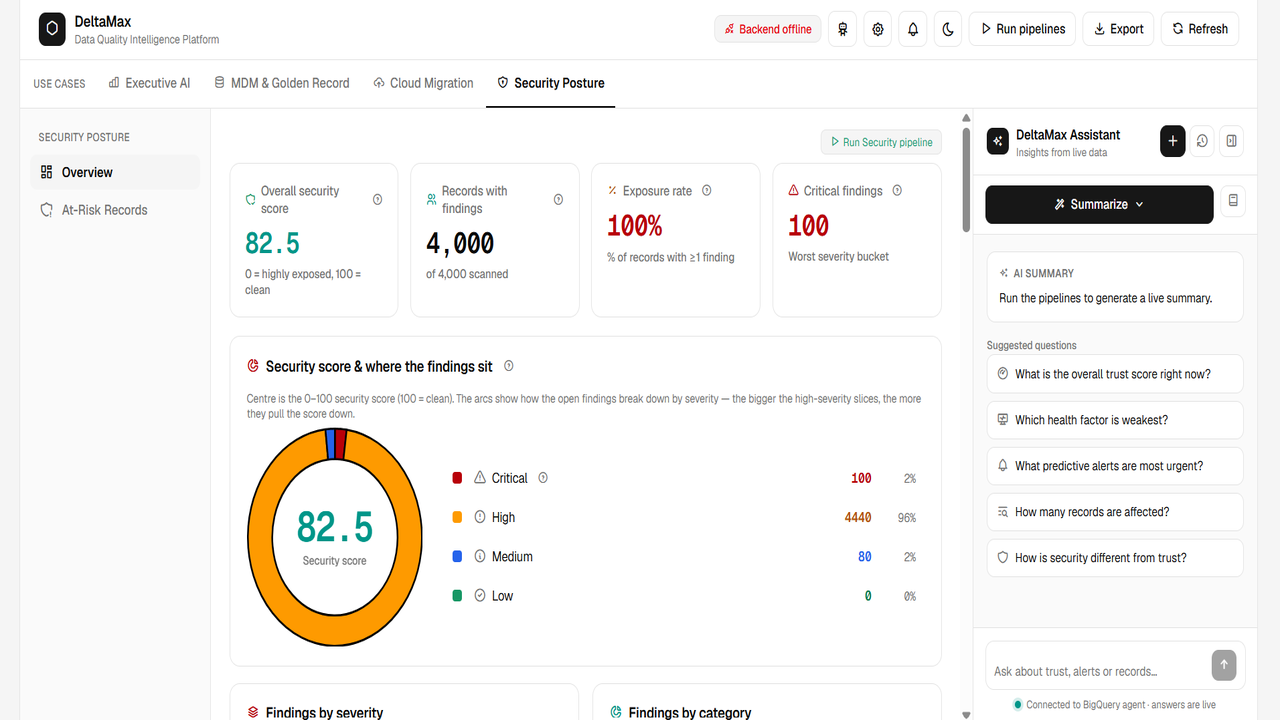Viewport: 1280px width, 720px height.
Task: Click the '100%' exposure rate value
Action: 635,226
